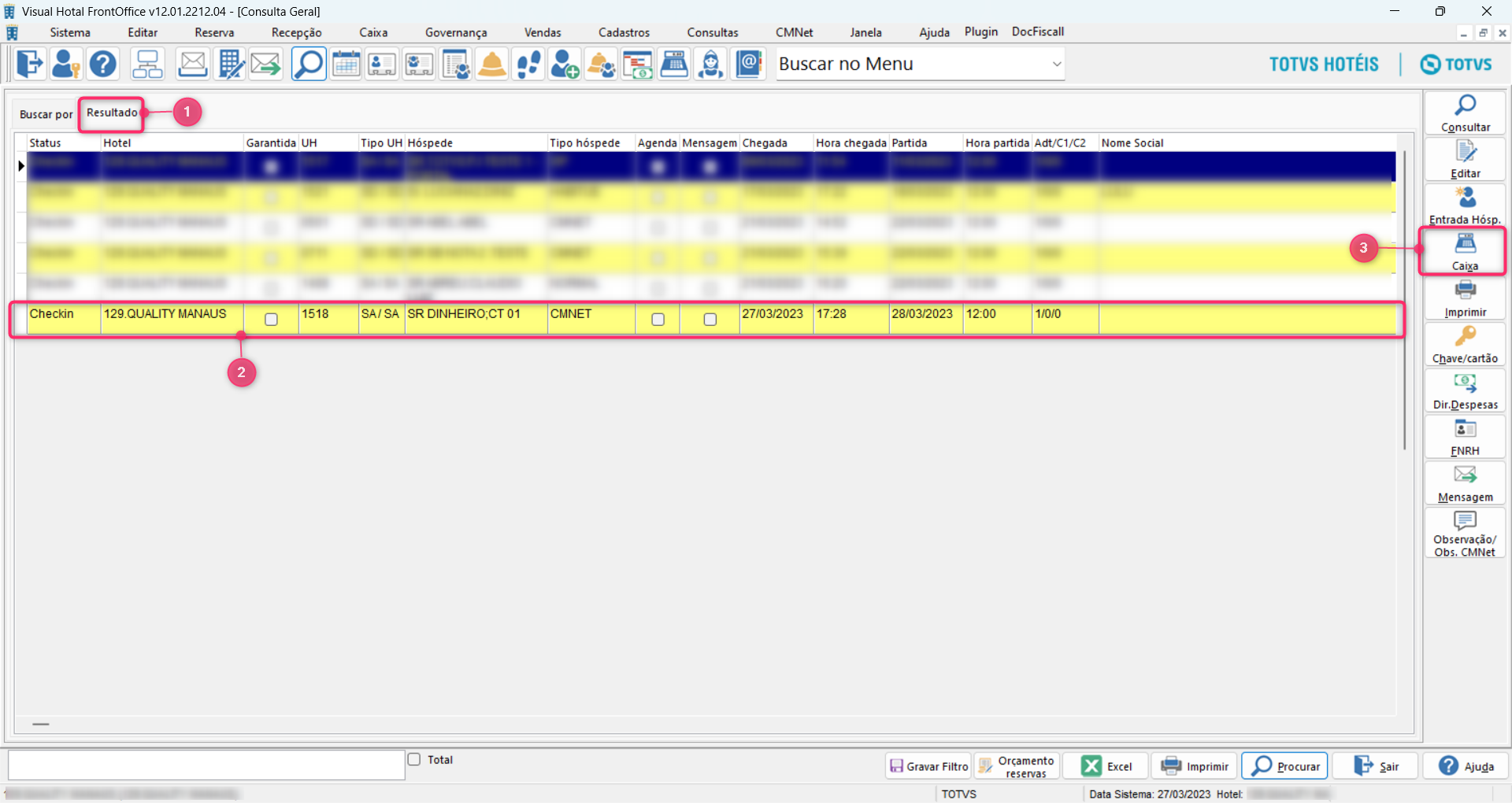The width and height of the screenshot is (1512, 803).
Task: Open the window with money toolbar icon
Action: click(638, 64)
